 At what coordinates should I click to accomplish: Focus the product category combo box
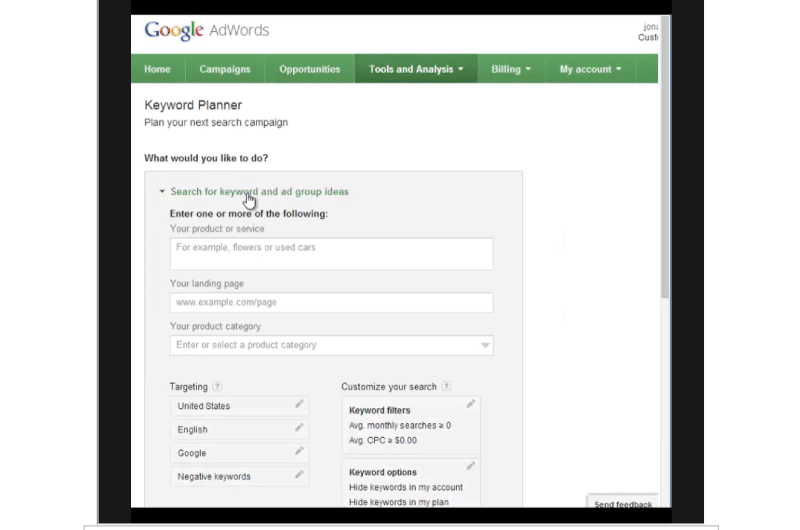(332, 345)
